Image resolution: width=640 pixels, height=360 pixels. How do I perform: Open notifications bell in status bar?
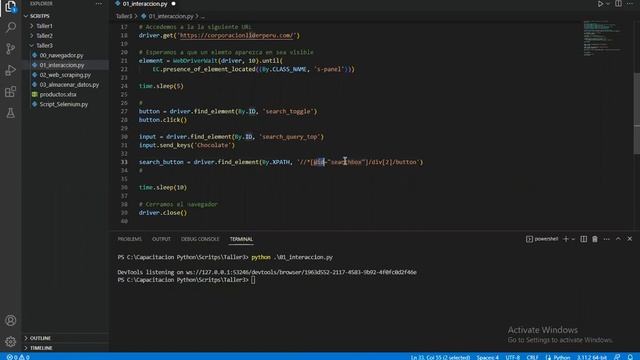(x=630, y=357)
